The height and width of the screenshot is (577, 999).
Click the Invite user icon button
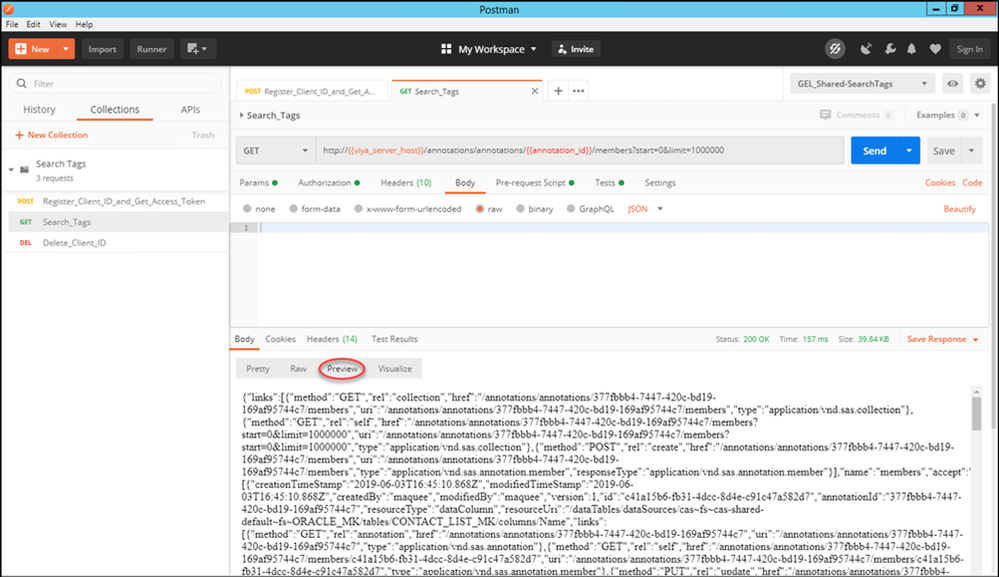[576, 49]
